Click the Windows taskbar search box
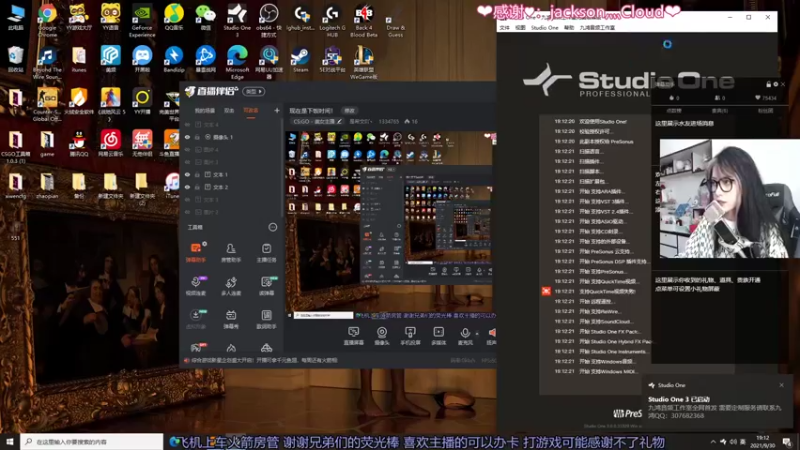 tap(91, 441)
